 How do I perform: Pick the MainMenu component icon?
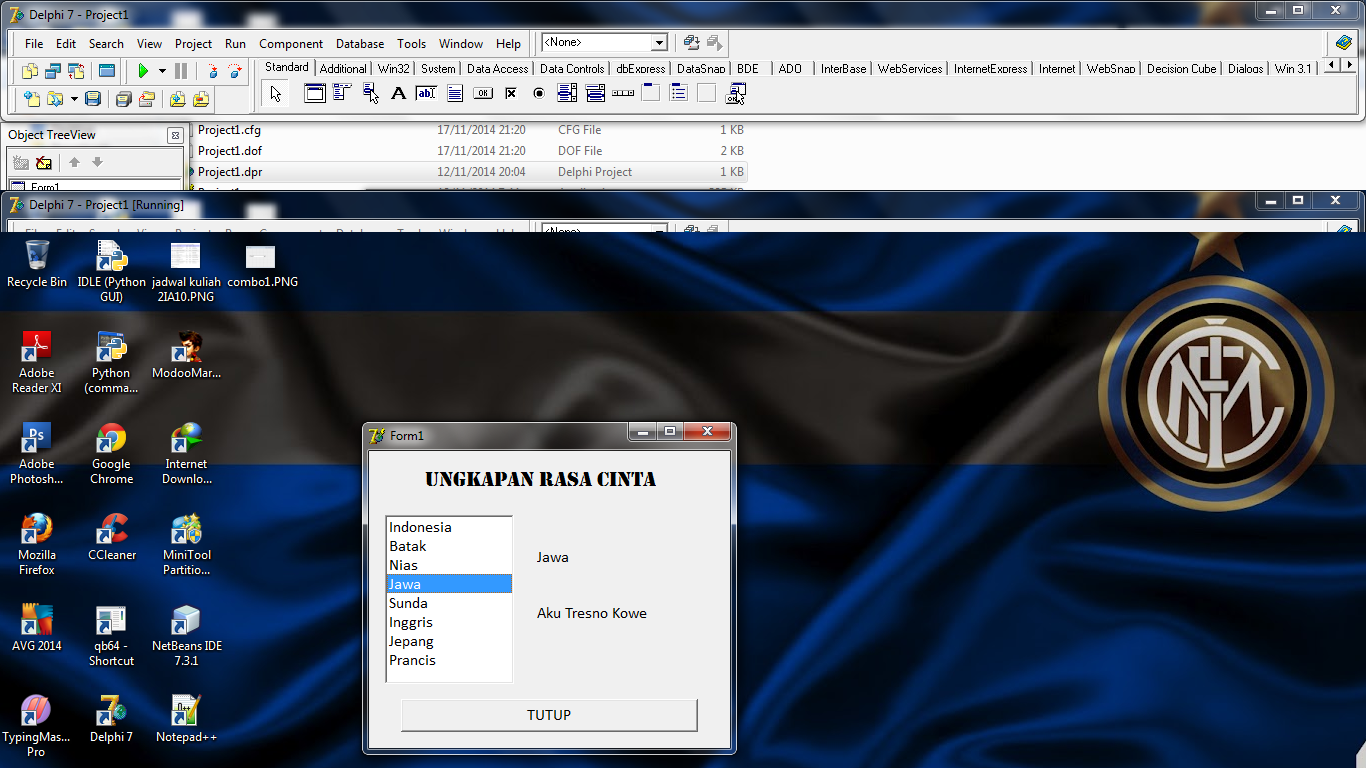click(341, 93)
